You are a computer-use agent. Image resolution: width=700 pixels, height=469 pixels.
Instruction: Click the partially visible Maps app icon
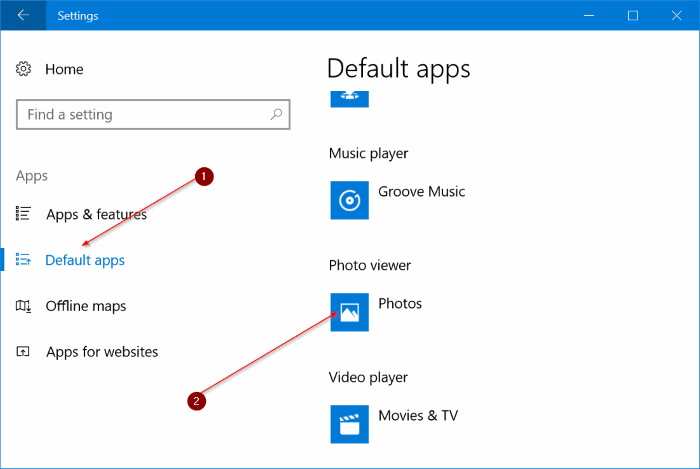point(350,99)
